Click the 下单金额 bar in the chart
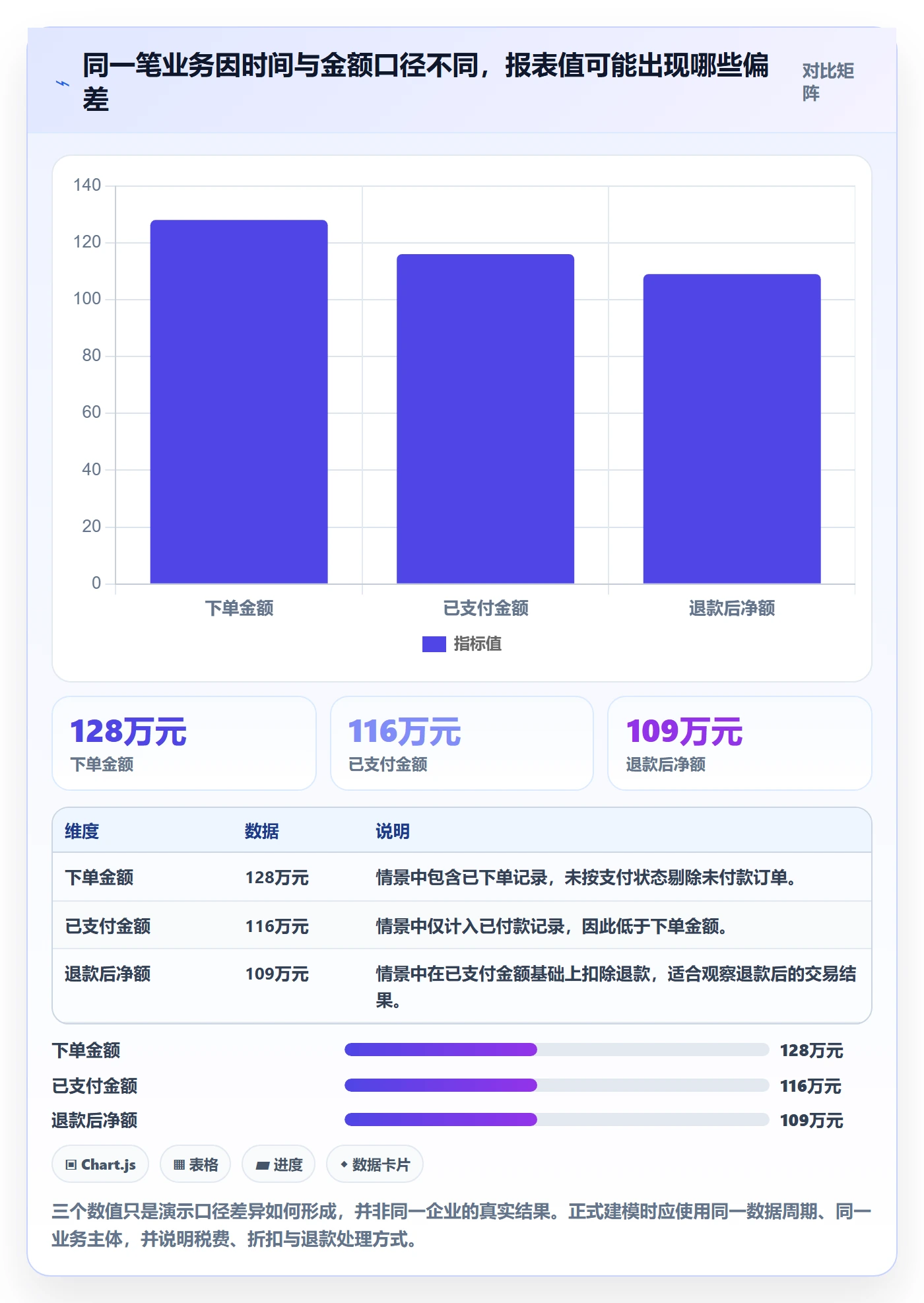The width and height of the screenshot is (924, 1303). click(x=239, y=401)
